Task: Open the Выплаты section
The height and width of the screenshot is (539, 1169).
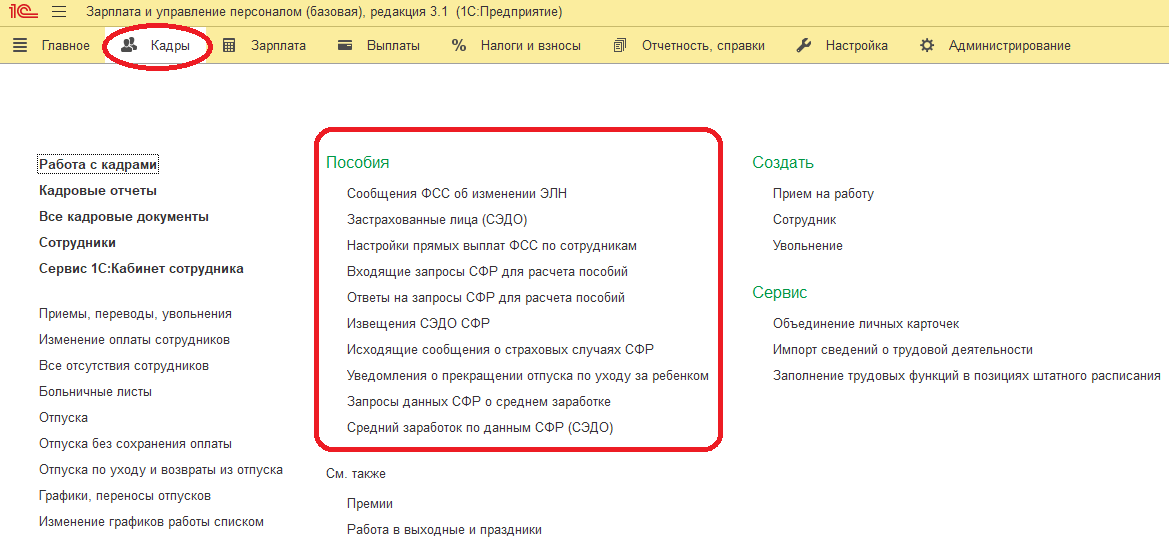Action: click(379, 45)
